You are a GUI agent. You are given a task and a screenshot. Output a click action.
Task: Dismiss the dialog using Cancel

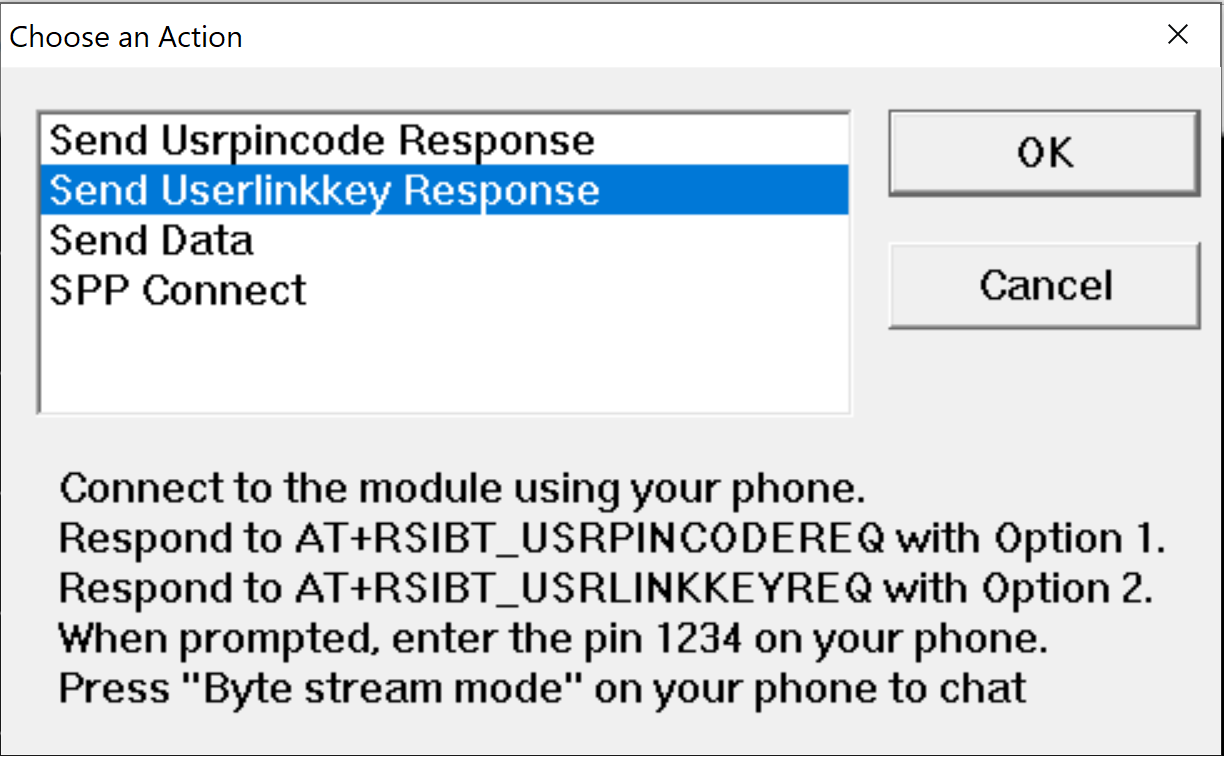1044,285
